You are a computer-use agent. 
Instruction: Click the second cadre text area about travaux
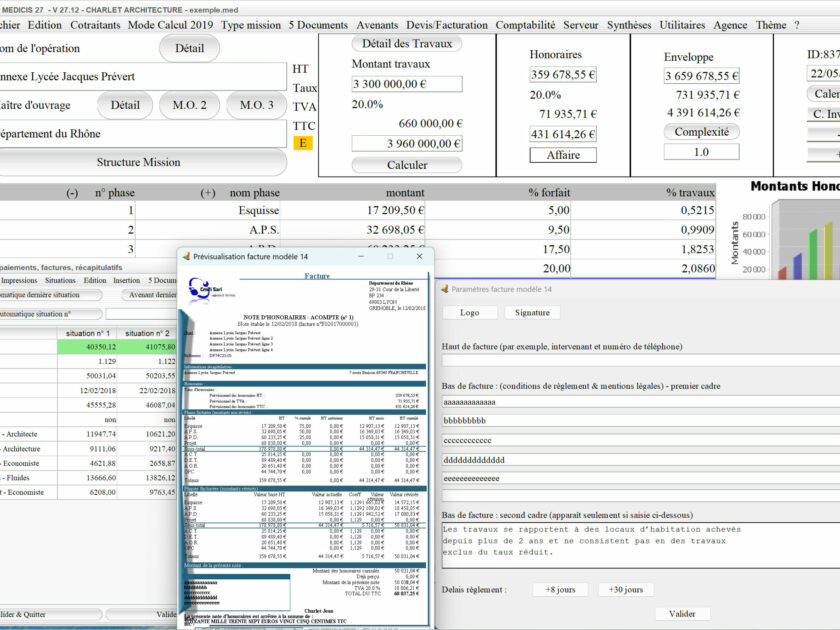[x=641, y=545]
